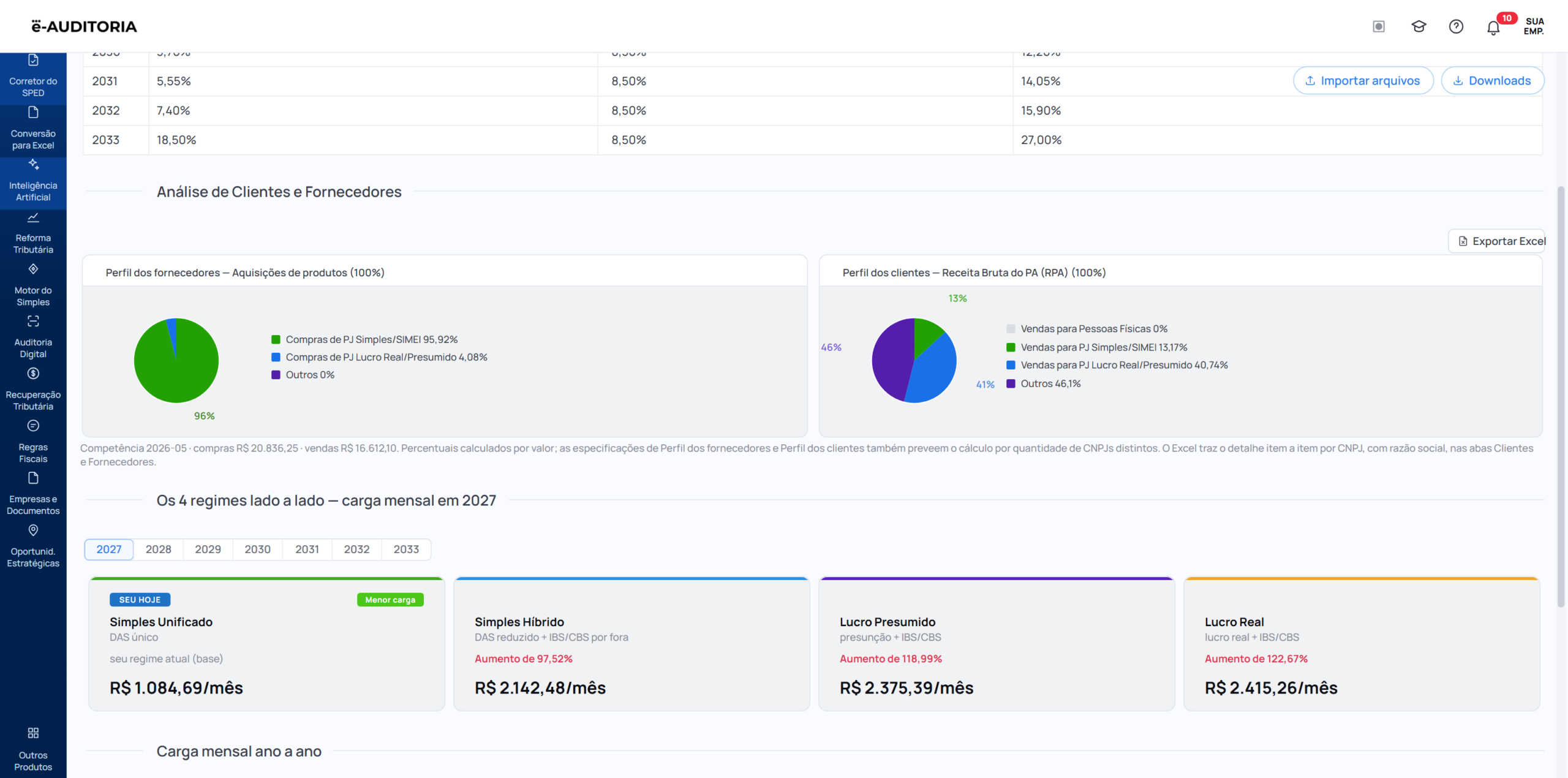The image size is (1568, 778).
Task: Select the 2033 year tab
Action: click(406, 550)
